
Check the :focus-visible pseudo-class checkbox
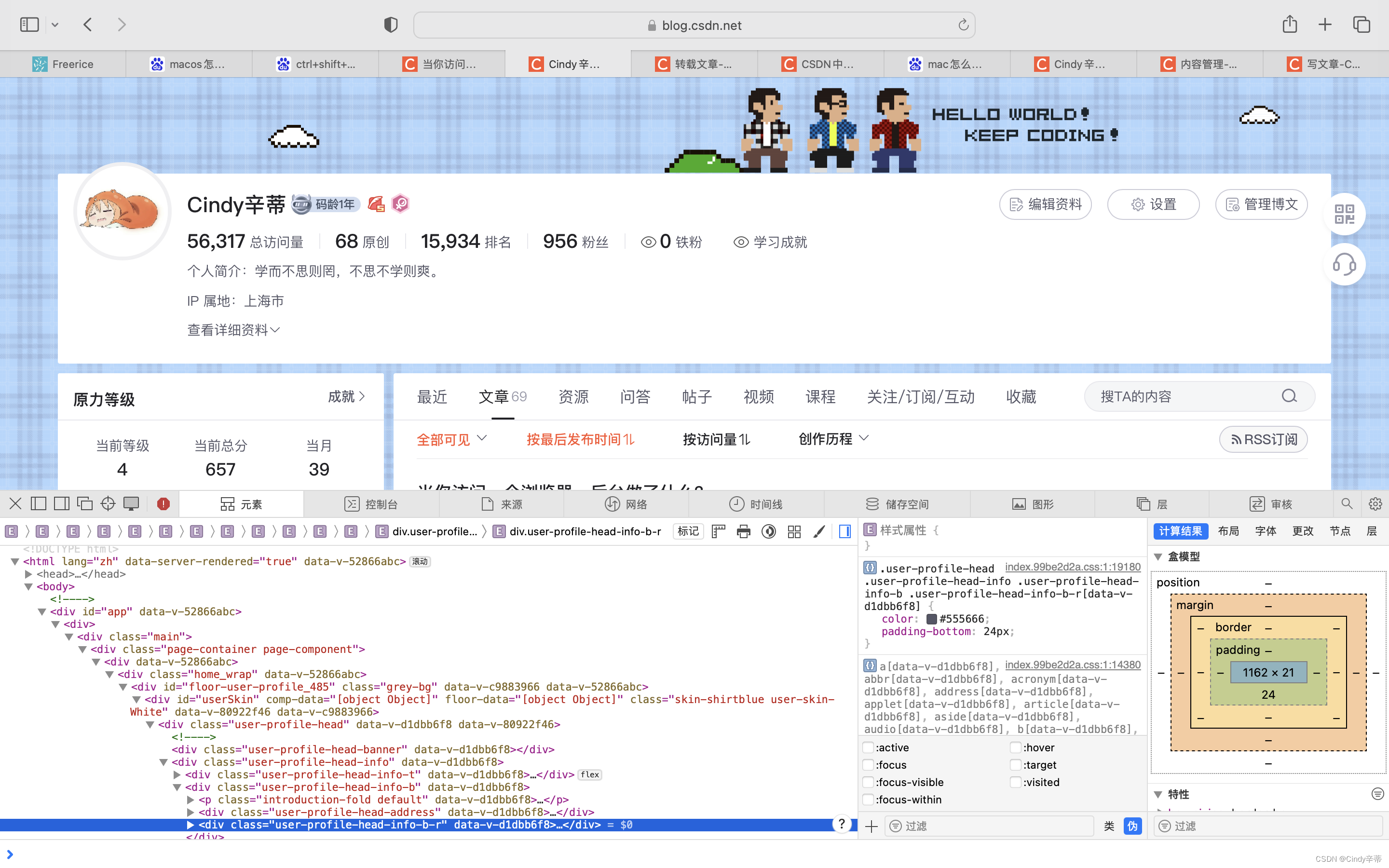click(x=869, y=782)
